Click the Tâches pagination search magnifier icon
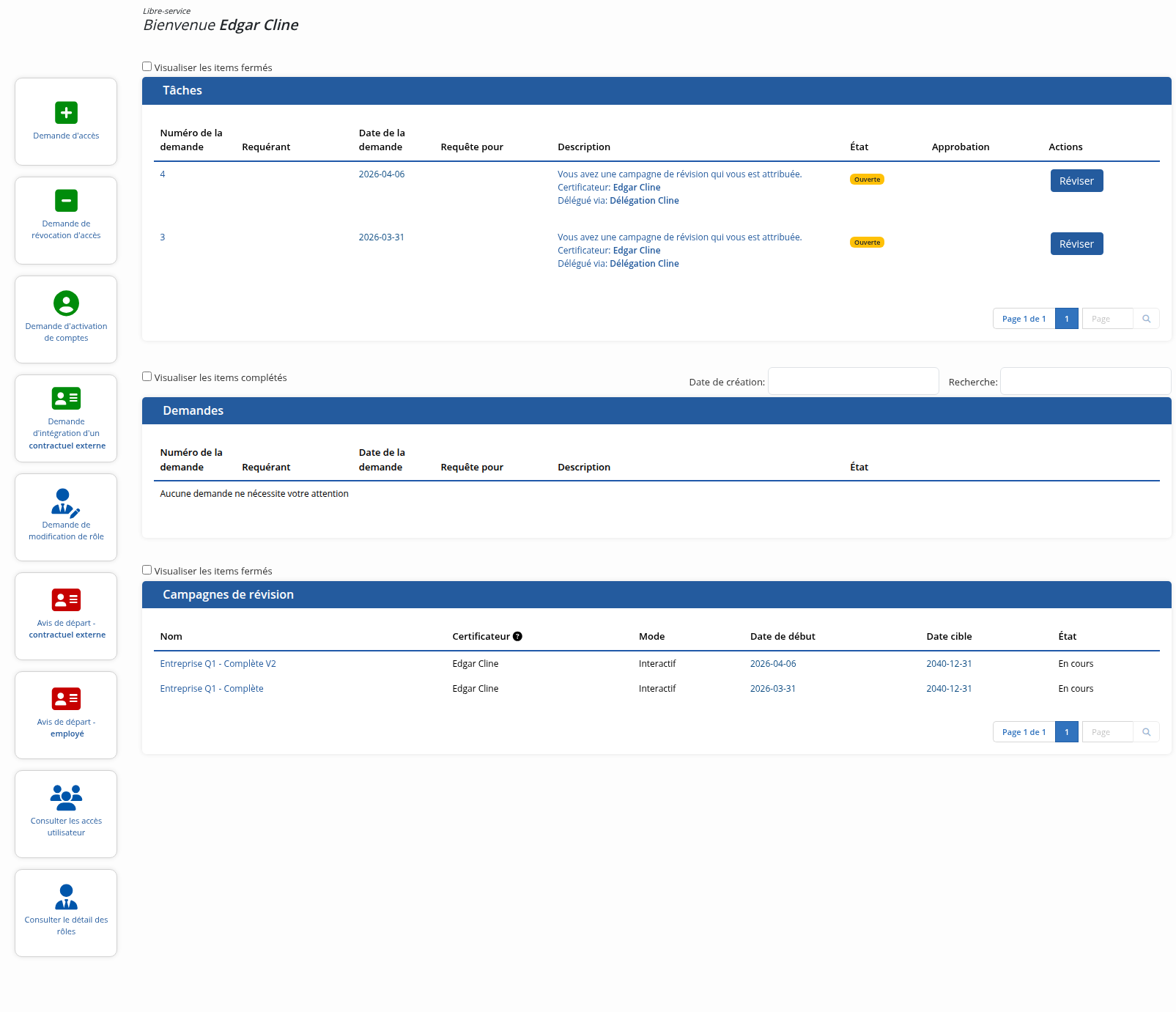1176x1012 pixels. tap(1147, 319)
